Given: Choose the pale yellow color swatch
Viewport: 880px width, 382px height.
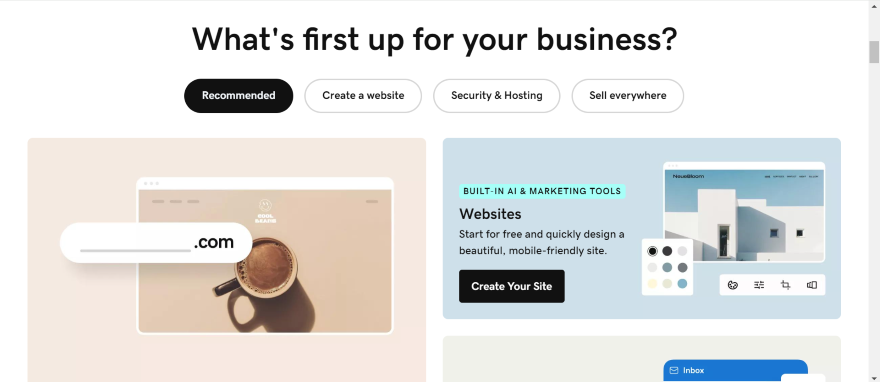Looking at the screenshot, I should pos(652,284).
